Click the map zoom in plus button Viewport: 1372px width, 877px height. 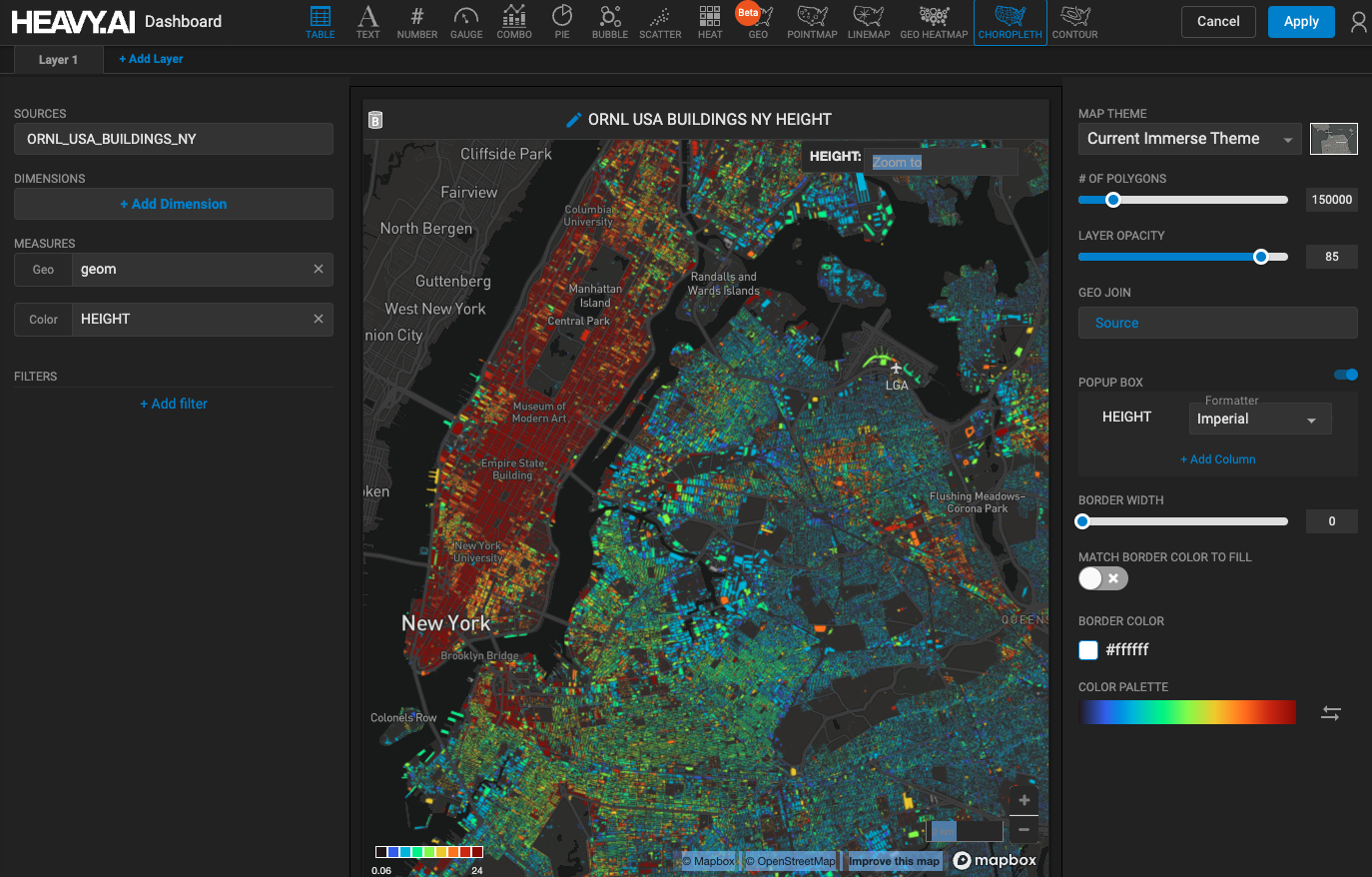[x=1024, y=800]
